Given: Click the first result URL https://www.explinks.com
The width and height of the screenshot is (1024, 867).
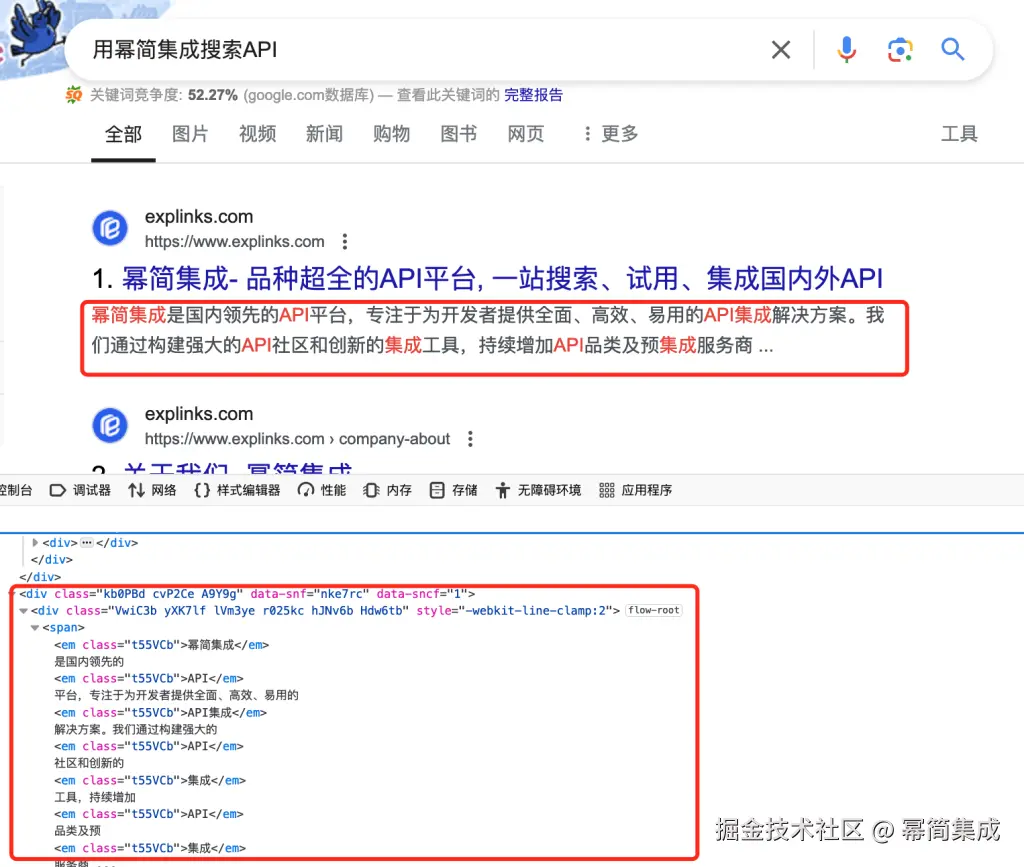Looking at the screenshot, I should [x=234, y=242].
